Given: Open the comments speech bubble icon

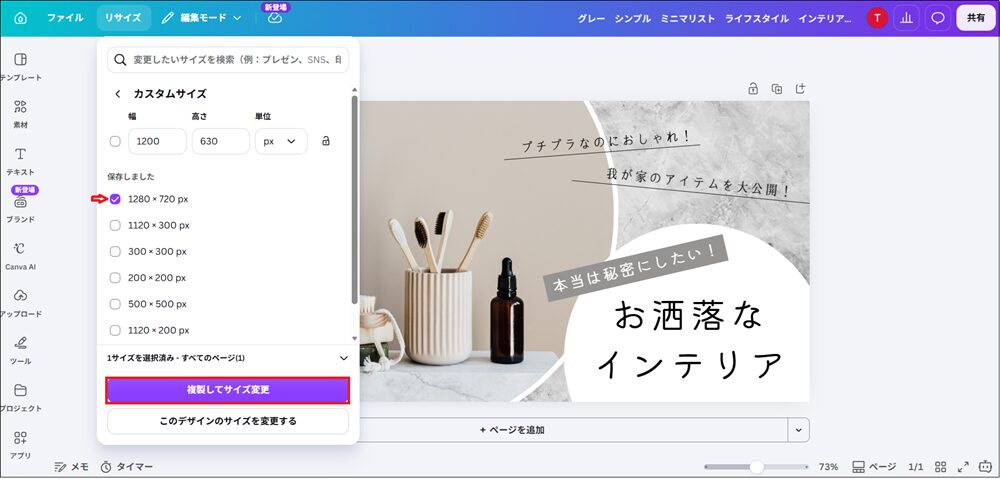Looking at the screenshot, I should (938, 18).
